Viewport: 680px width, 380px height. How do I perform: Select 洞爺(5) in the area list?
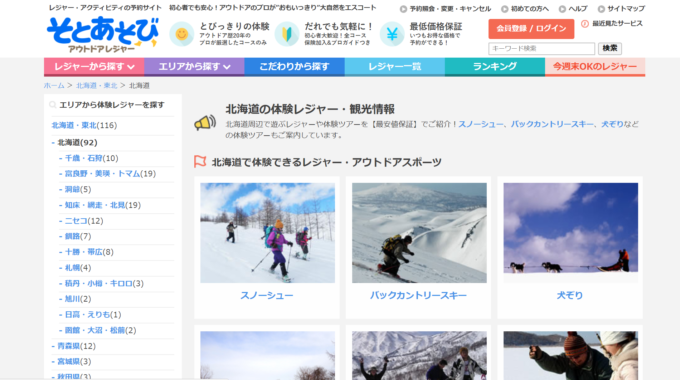(x=78, y=190)
